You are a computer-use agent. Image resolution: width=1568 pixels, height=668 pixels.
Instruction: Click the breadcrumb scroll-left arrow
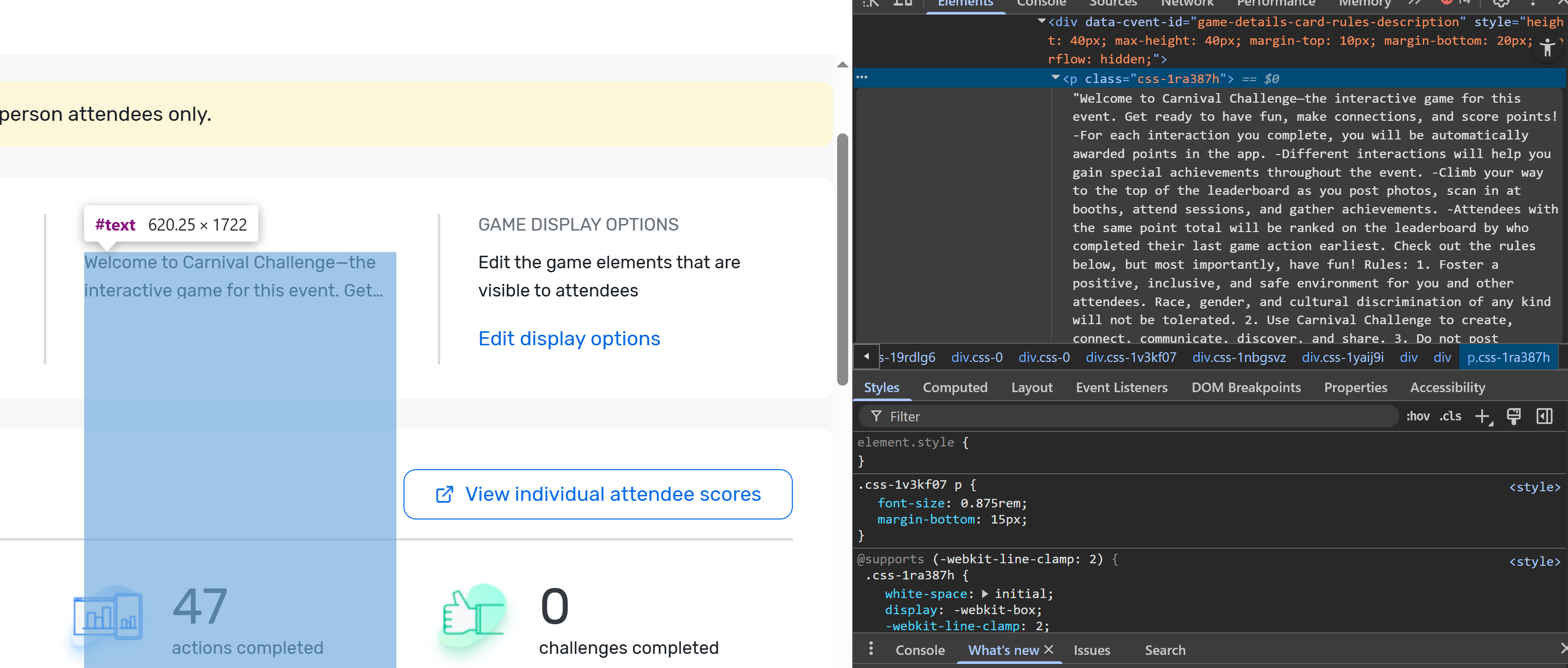click(x=866, y=356)
